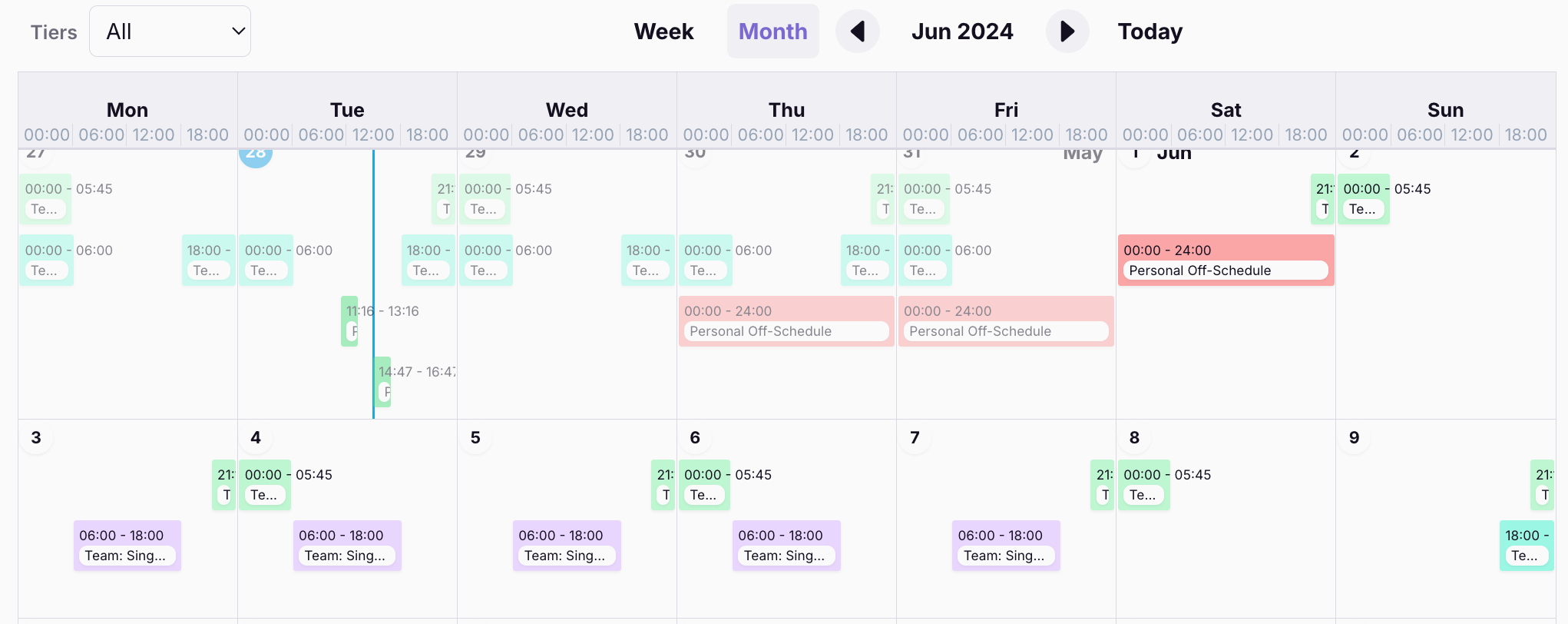The image size is (1568, 624).
Task: Select Friday May 31 Personal Off-Schedule event
Action: click(x=1005, y=321)
